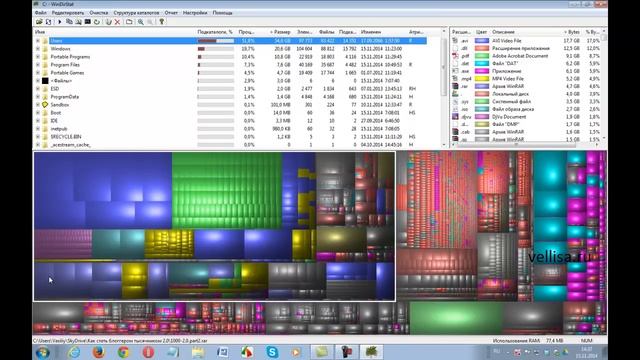Click the Sandbox row's yellow icon
This screenshot has height=360, width=640.
tap(45, 105)
